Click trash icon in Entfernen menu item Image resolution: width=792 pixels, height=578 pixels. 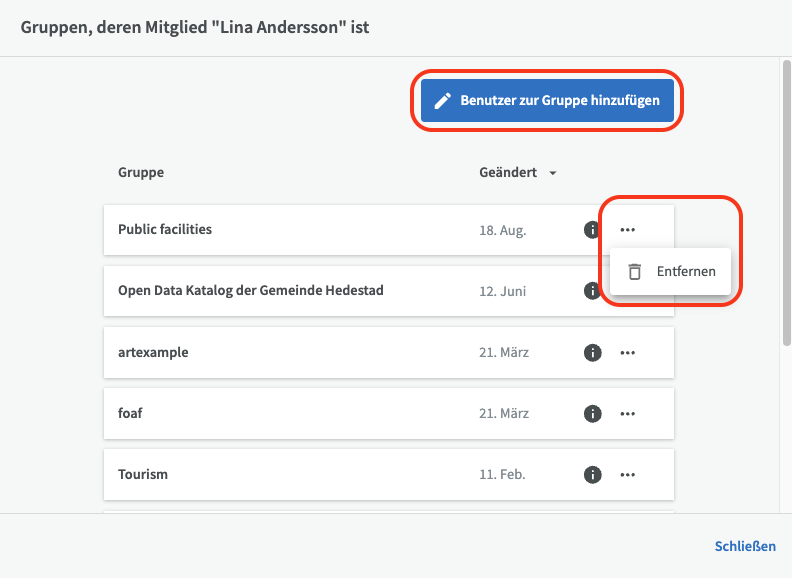634,271
